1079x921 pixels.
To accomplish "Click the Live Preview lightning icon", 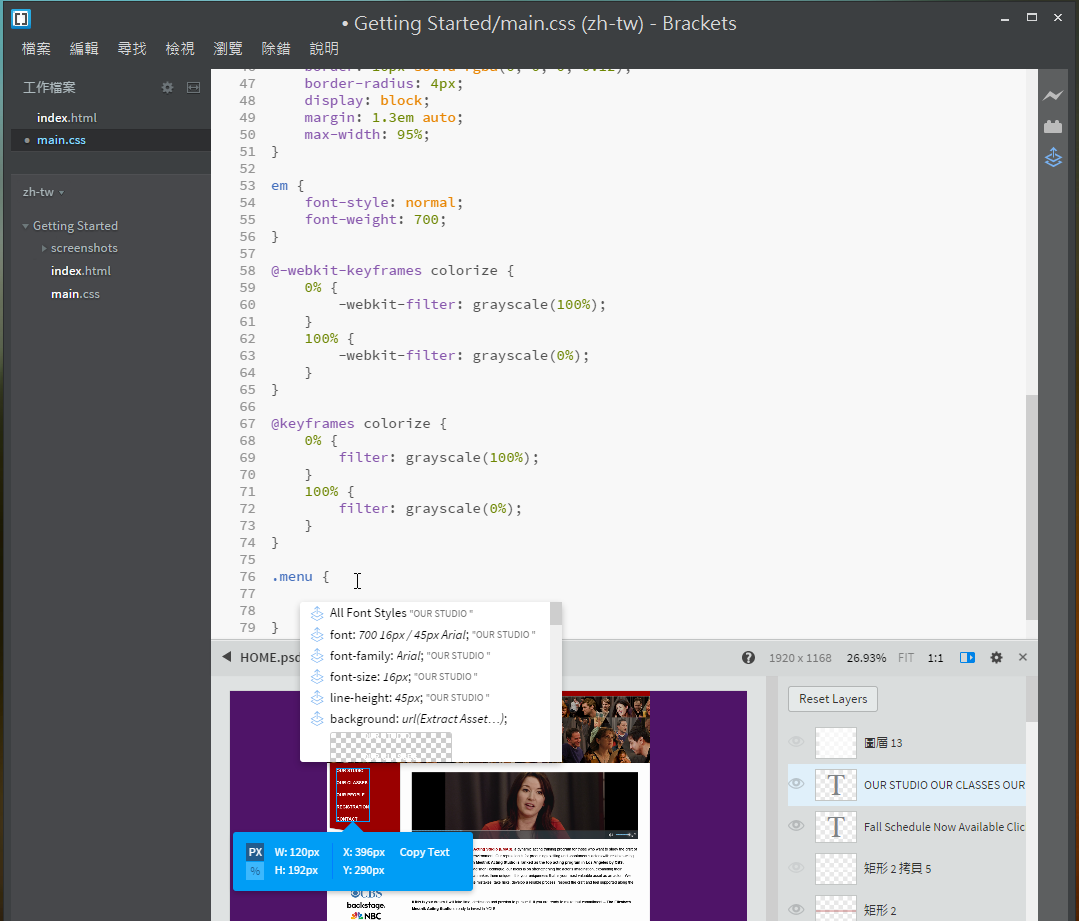I will (x=1052, y=96).
